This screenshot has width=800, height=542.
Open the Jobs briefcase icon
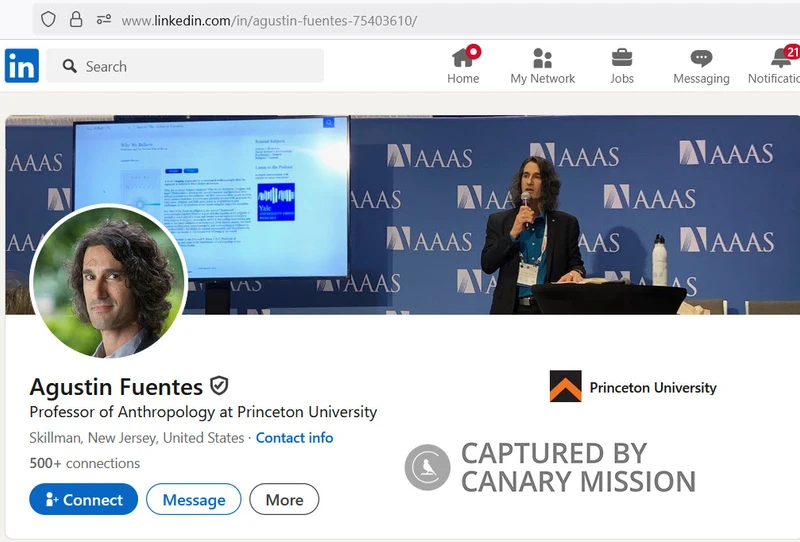click(622, 58)
